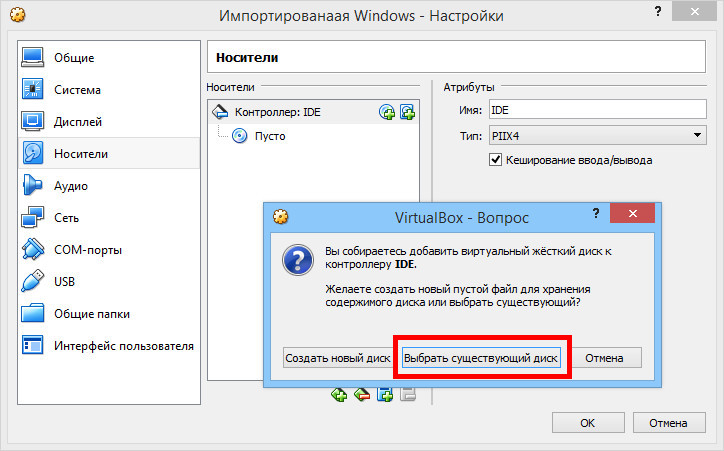Click the remove controller icon below storage list

pyautogui.click(x=362, y=395)
